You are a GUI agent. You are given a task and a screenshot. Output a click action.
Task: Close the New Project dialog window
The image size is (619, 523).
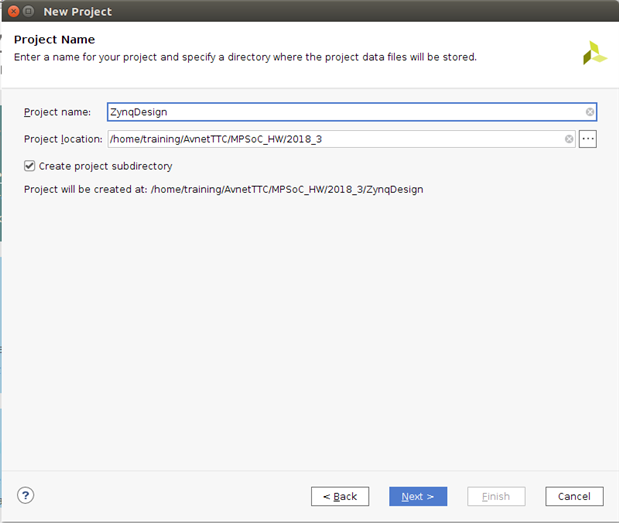pos(11,11)
